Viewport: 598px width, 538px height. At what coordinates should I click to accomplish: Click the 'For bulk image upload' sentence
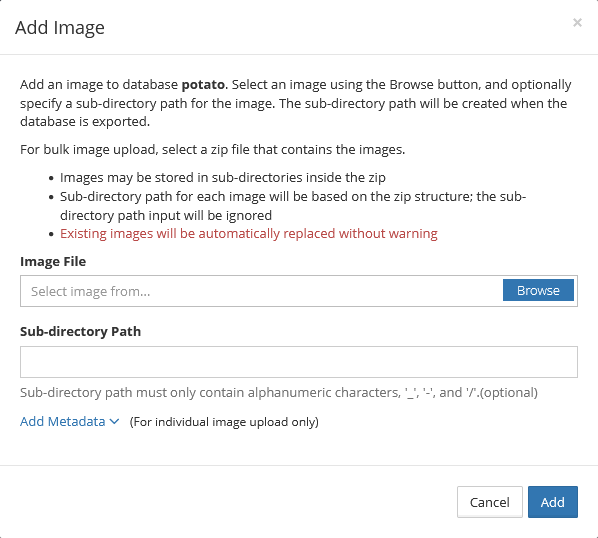pos(212,149)
